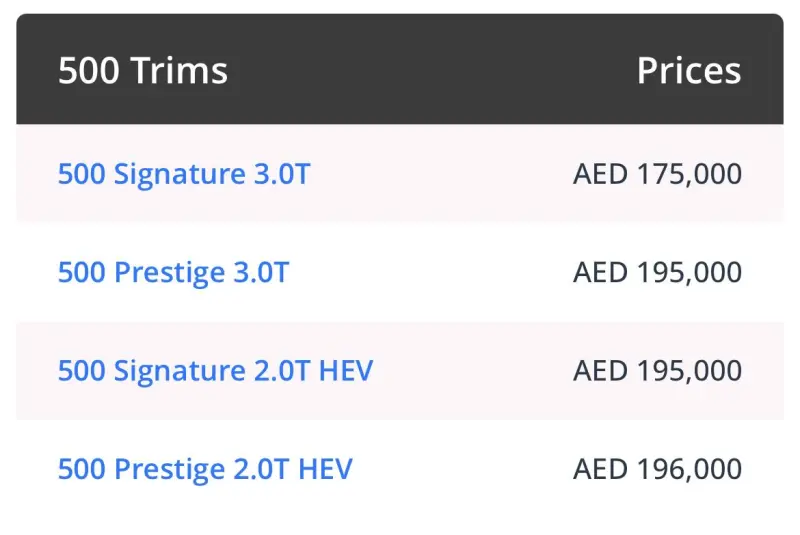Click blank space in the Signature 3.0T row
The width and height of the screenshot is (800, 535).
click(x=440, y=174)
